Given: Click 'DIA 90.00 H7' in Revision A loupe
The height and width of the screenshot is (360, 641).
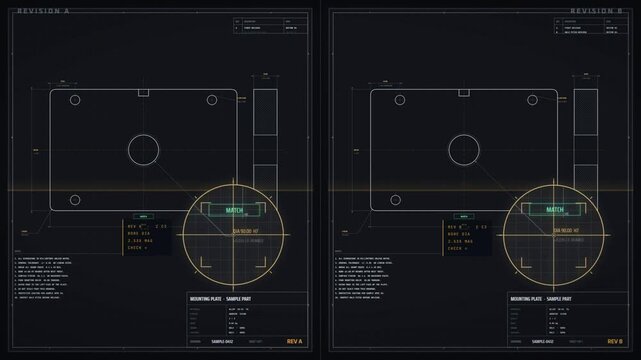Looking at the screenshot, I should pos(246,231).
